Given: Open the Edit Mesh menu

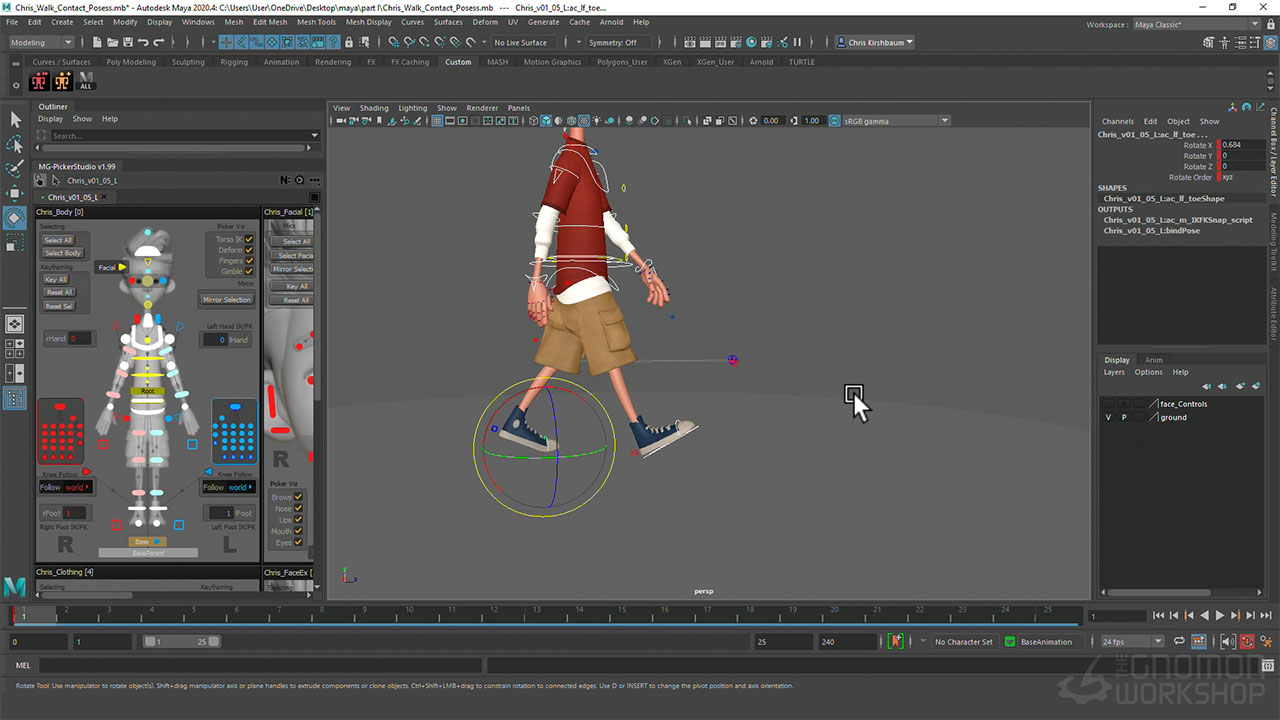Looking at the screenshot, I should [x=269, y=22].
